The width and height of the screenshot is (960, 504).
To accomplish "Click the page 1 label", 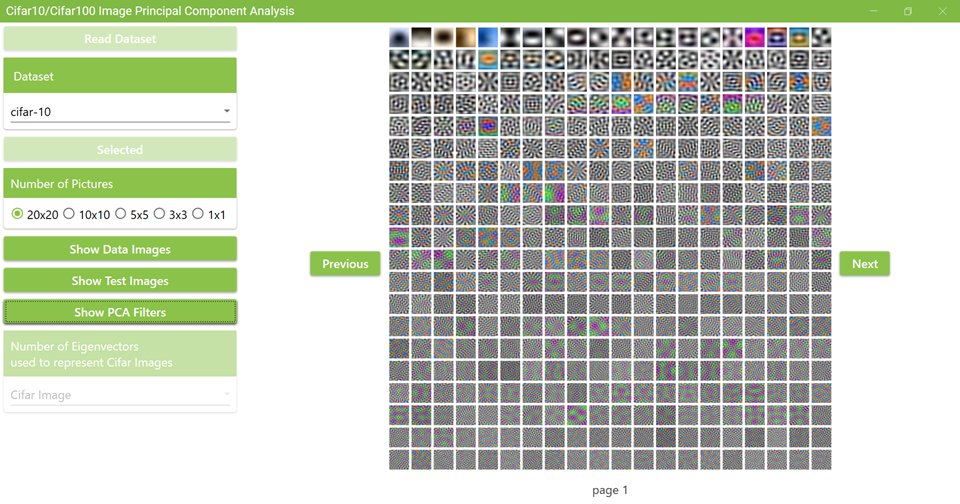I will pyautogui.click(x=610, y=490).
